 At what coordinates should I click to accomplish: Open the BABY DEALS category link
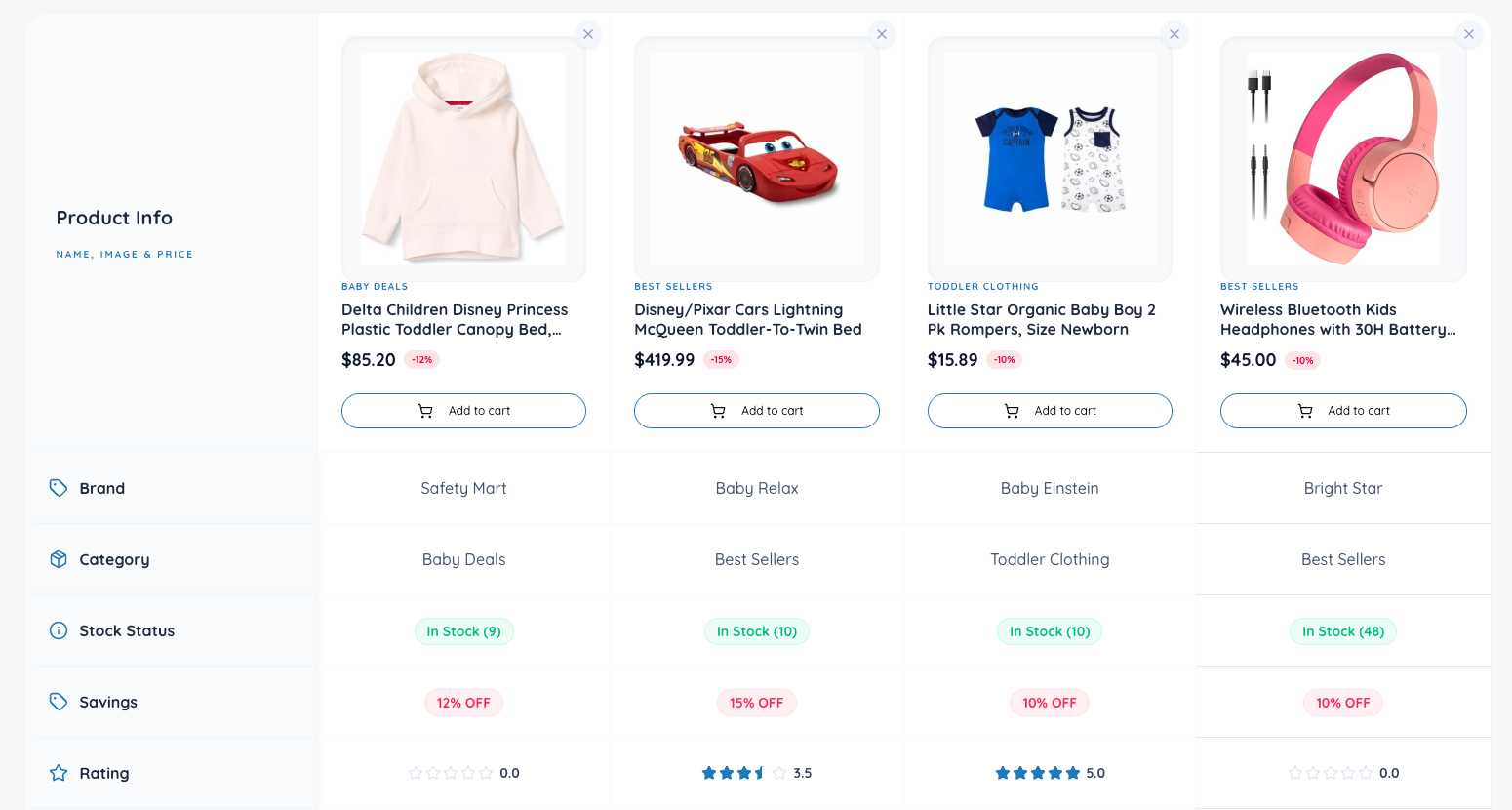click(x=375, y=286)
